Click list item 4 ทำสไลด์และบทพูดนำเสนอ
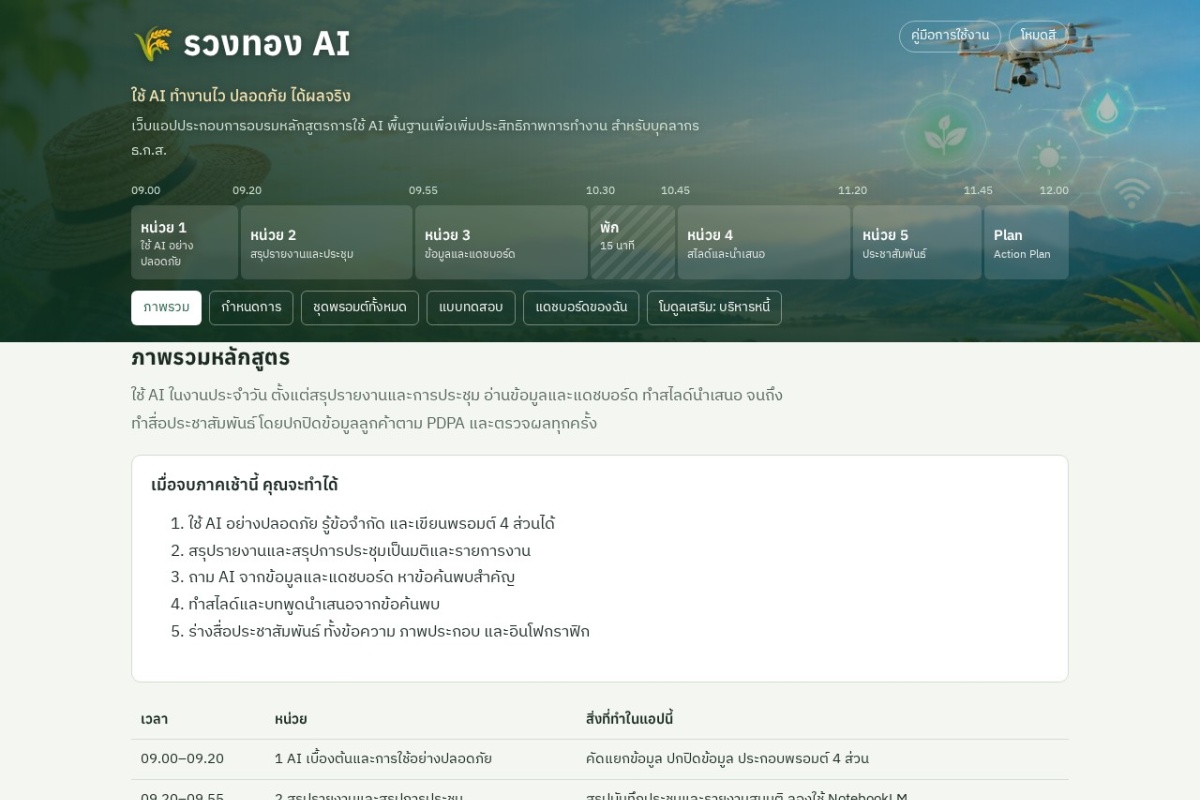The width and height of the screenshot is (1200, 800). click(x=314, y=604)
